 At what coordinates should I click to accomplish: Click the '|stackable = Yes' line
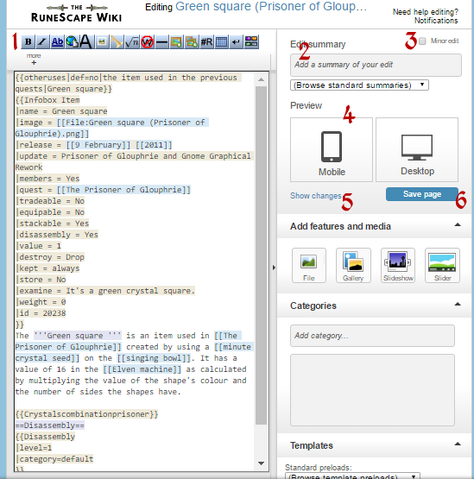click(x=52, y=223)
